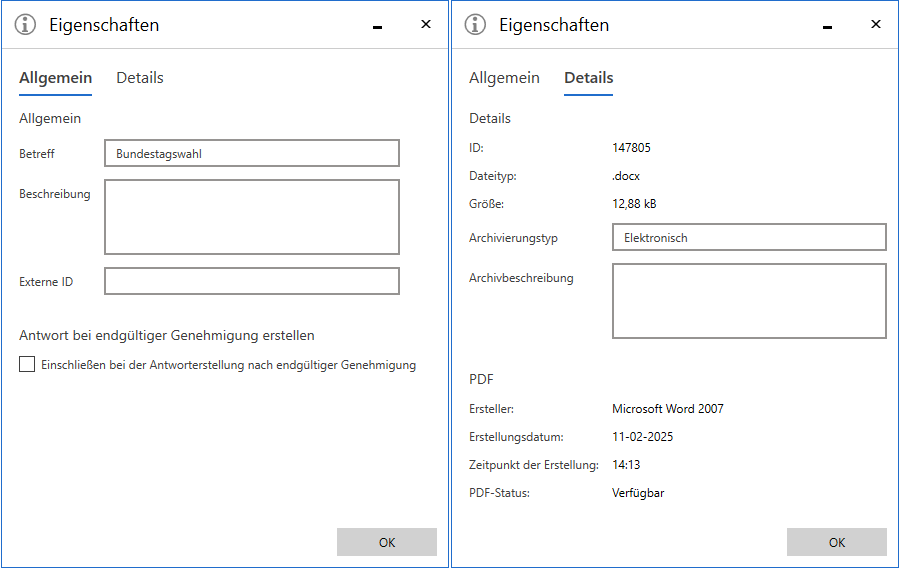Image resolution: width=900 pixels, height=568 pixels.
Task: Minimize the left Eigenschaften dialog
Action: 378,26
